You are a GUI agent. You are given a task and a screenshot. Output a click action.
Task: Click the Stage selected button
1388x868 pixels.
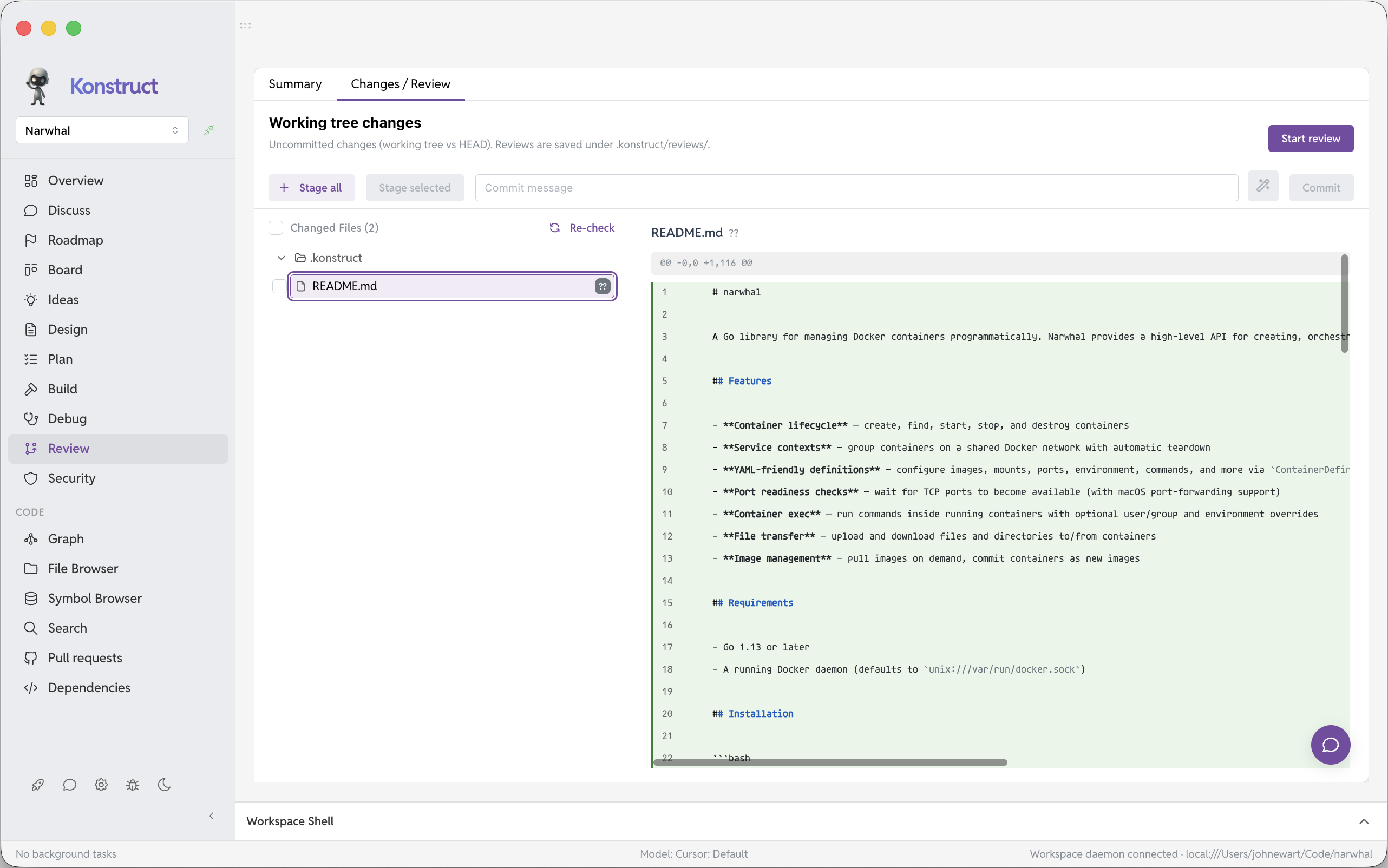[x=415, y=188]
